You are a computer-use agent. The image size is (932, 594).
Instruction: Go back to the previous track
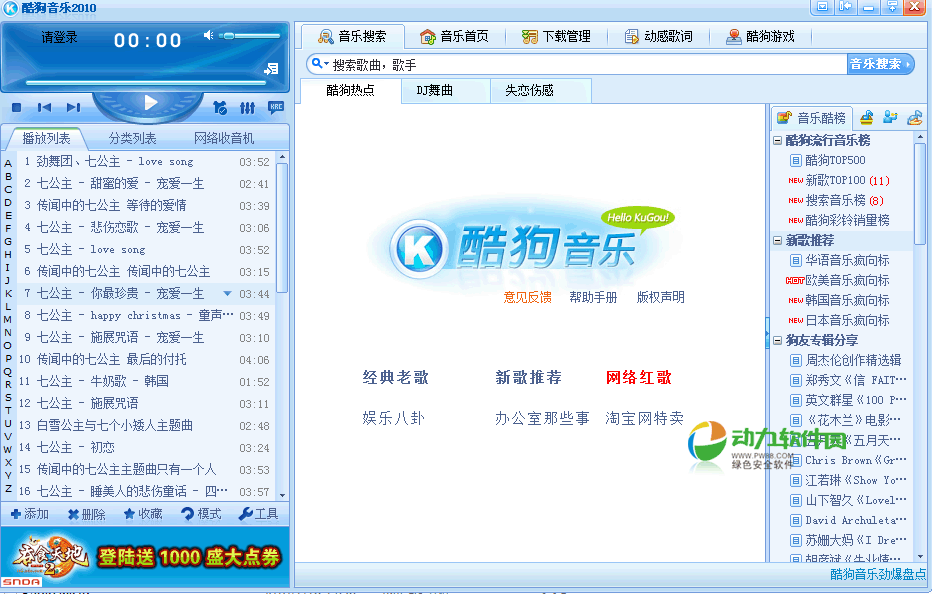[x=44, y=107]
